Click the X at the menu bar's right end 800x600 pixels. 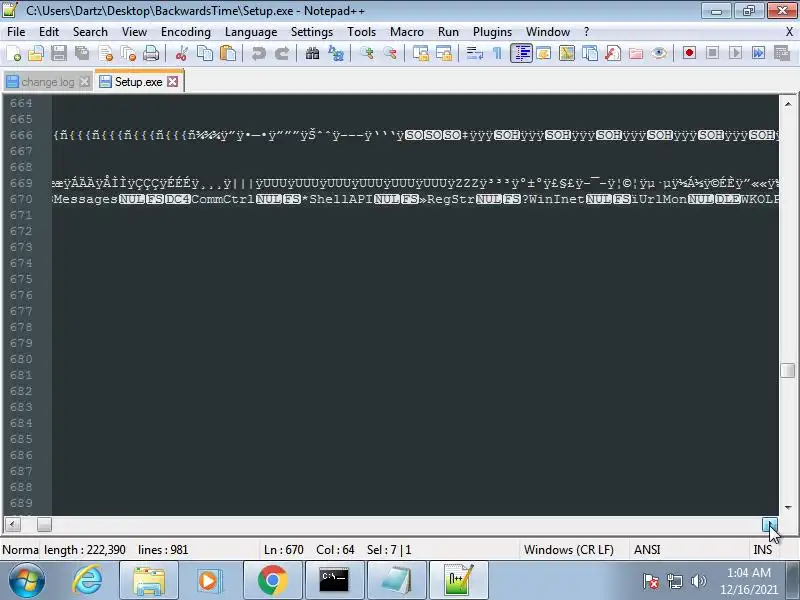click(x=789, y=32)
